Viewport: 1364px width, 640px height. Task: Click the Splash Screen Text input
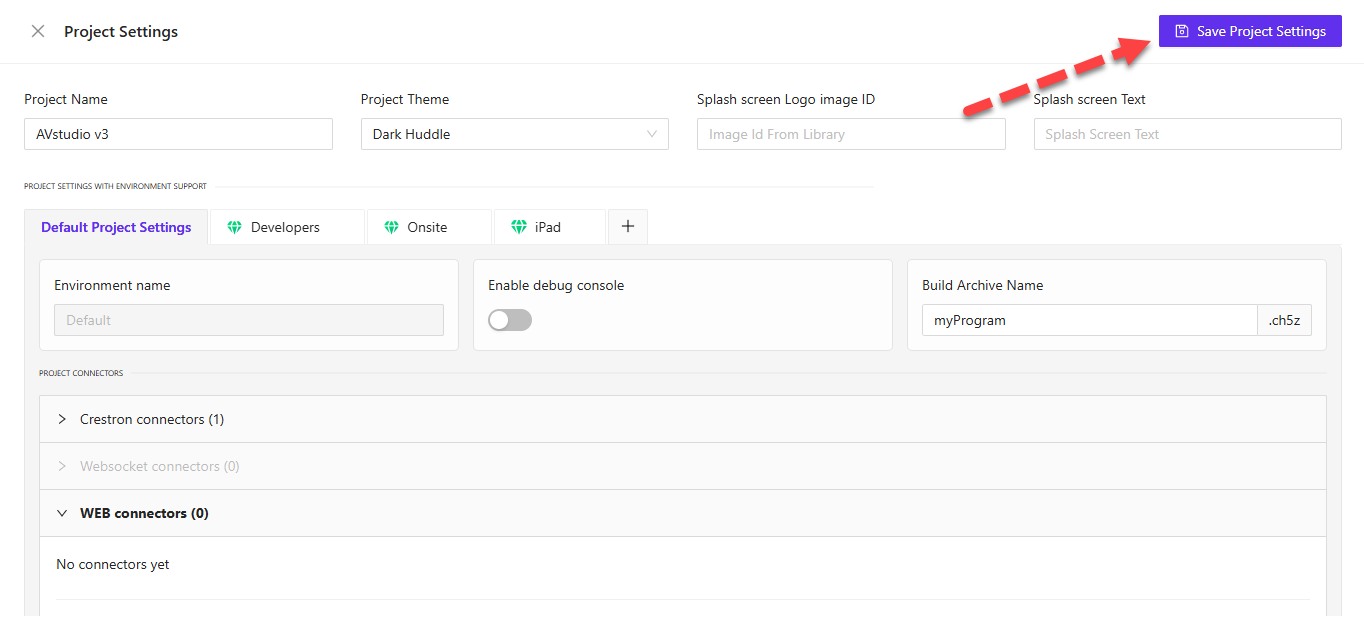pos(1187,133)
